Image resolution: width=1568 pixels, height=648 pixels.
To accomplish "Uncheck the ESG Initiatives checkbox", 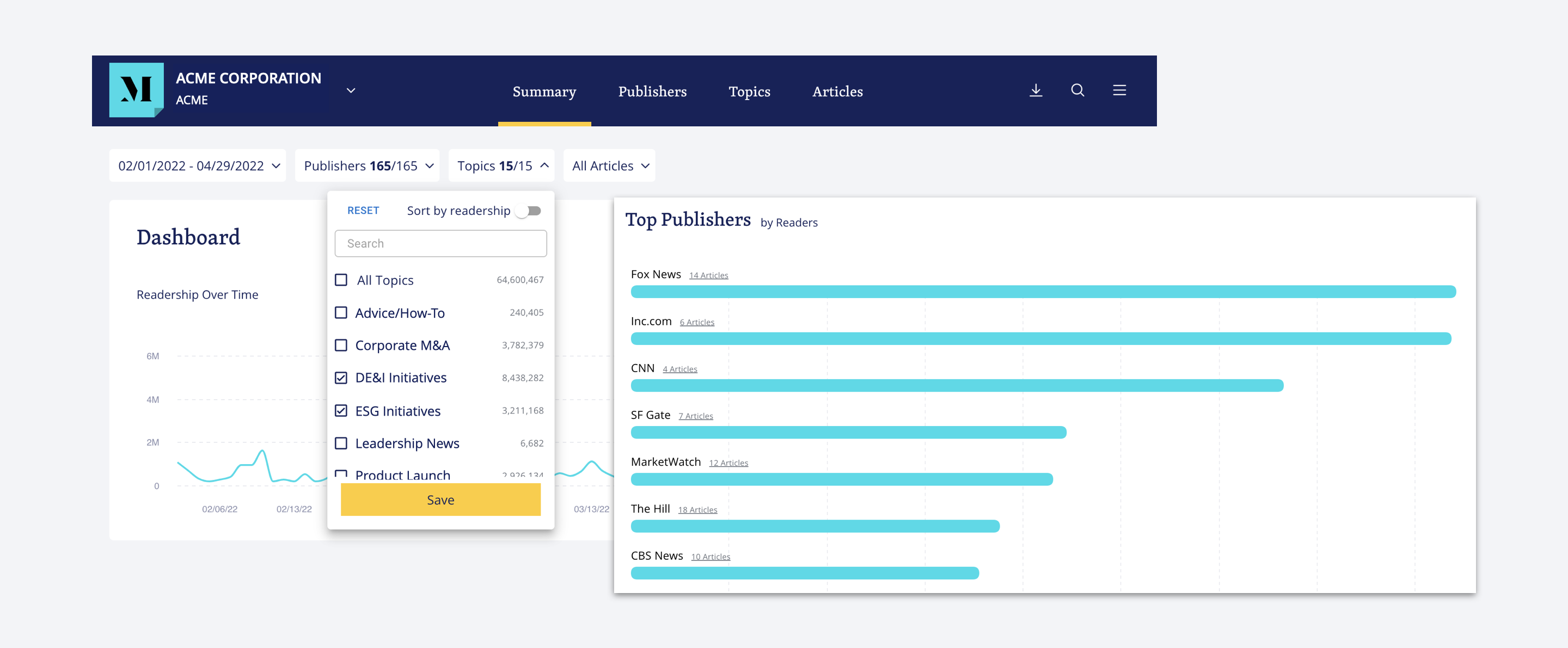I will 341,411.
